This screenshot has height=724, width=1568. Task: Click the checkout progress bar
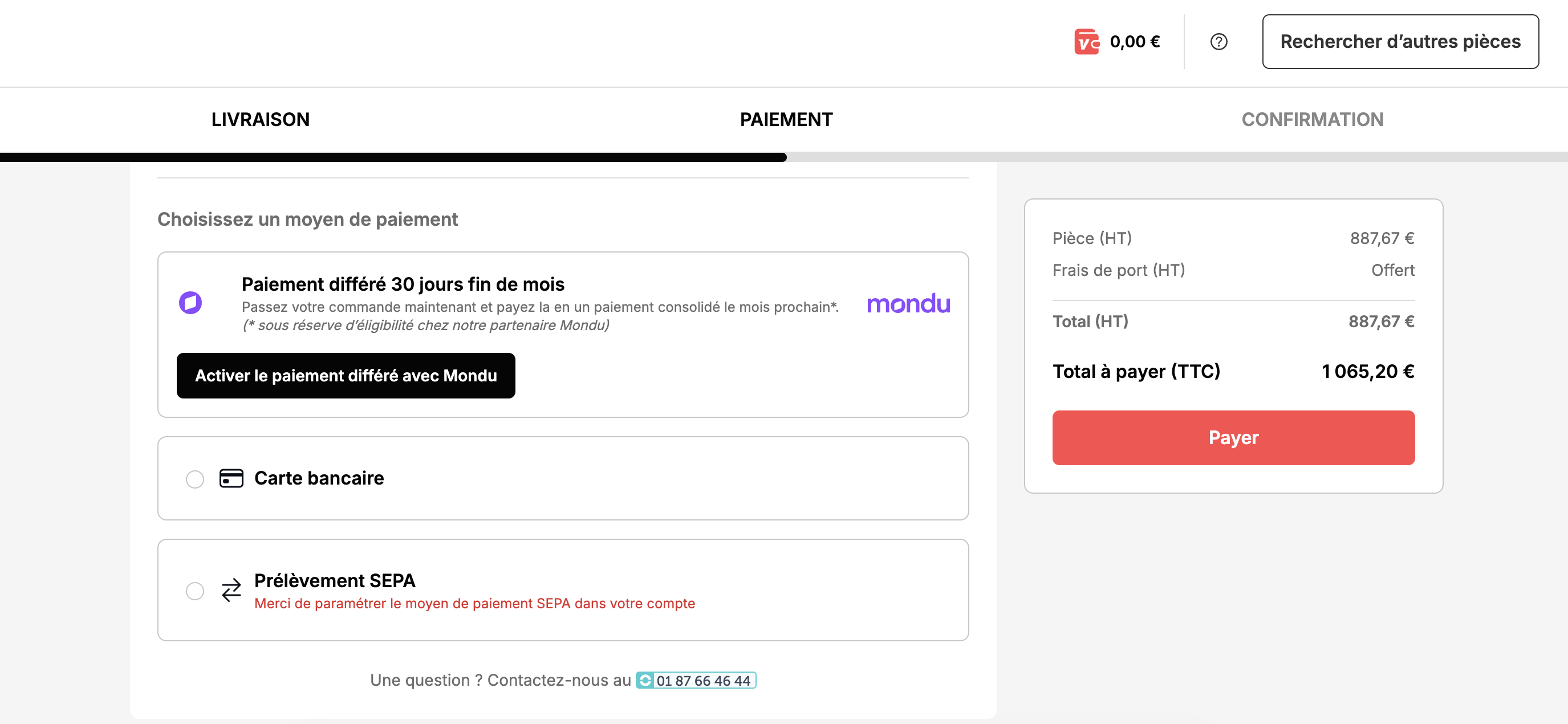click(784, 157)
